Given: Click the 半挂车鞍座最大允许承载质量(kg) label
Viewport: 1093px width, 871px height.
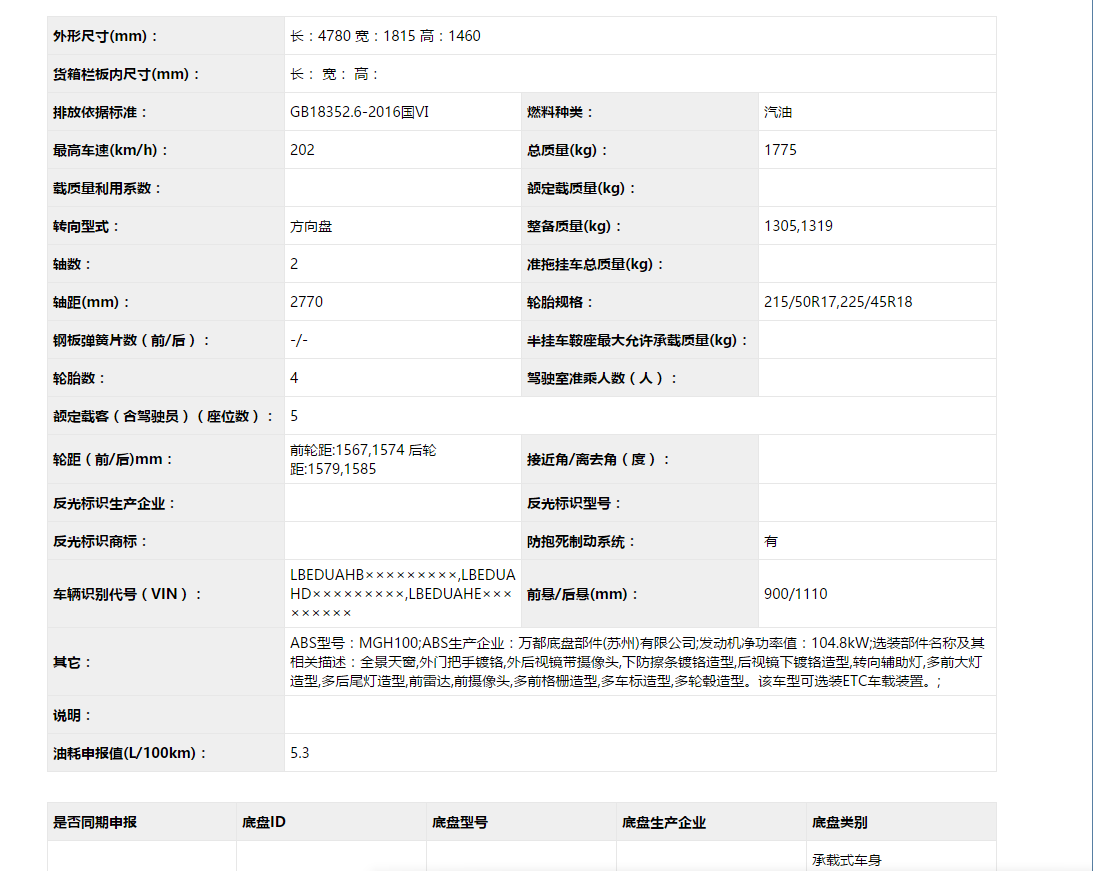Looking at the screenshot, I should click(637, 340).
